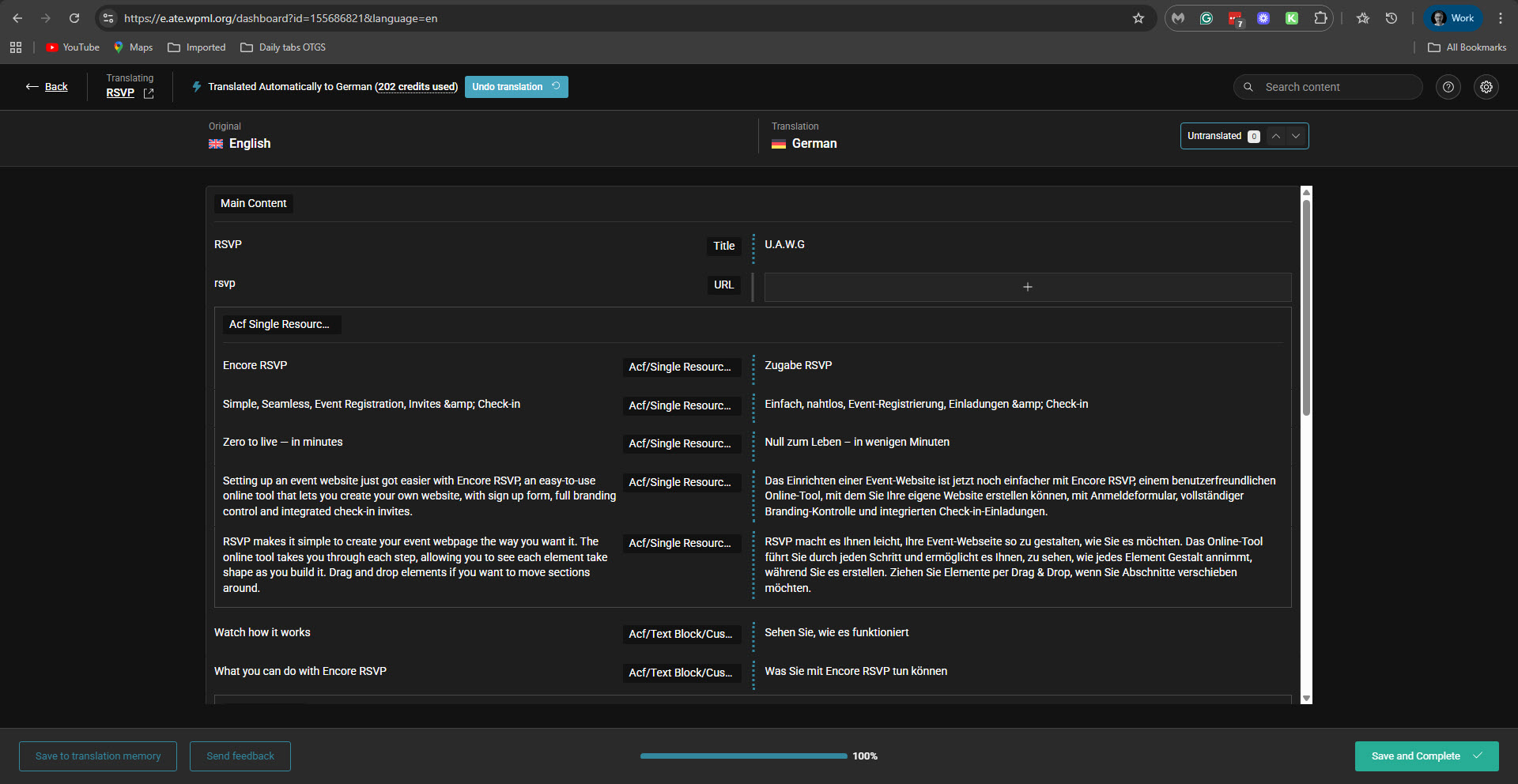Select the original Watch how it works
The width and height of the screenshot is (1518, 784).
click(x=262, y=632)
